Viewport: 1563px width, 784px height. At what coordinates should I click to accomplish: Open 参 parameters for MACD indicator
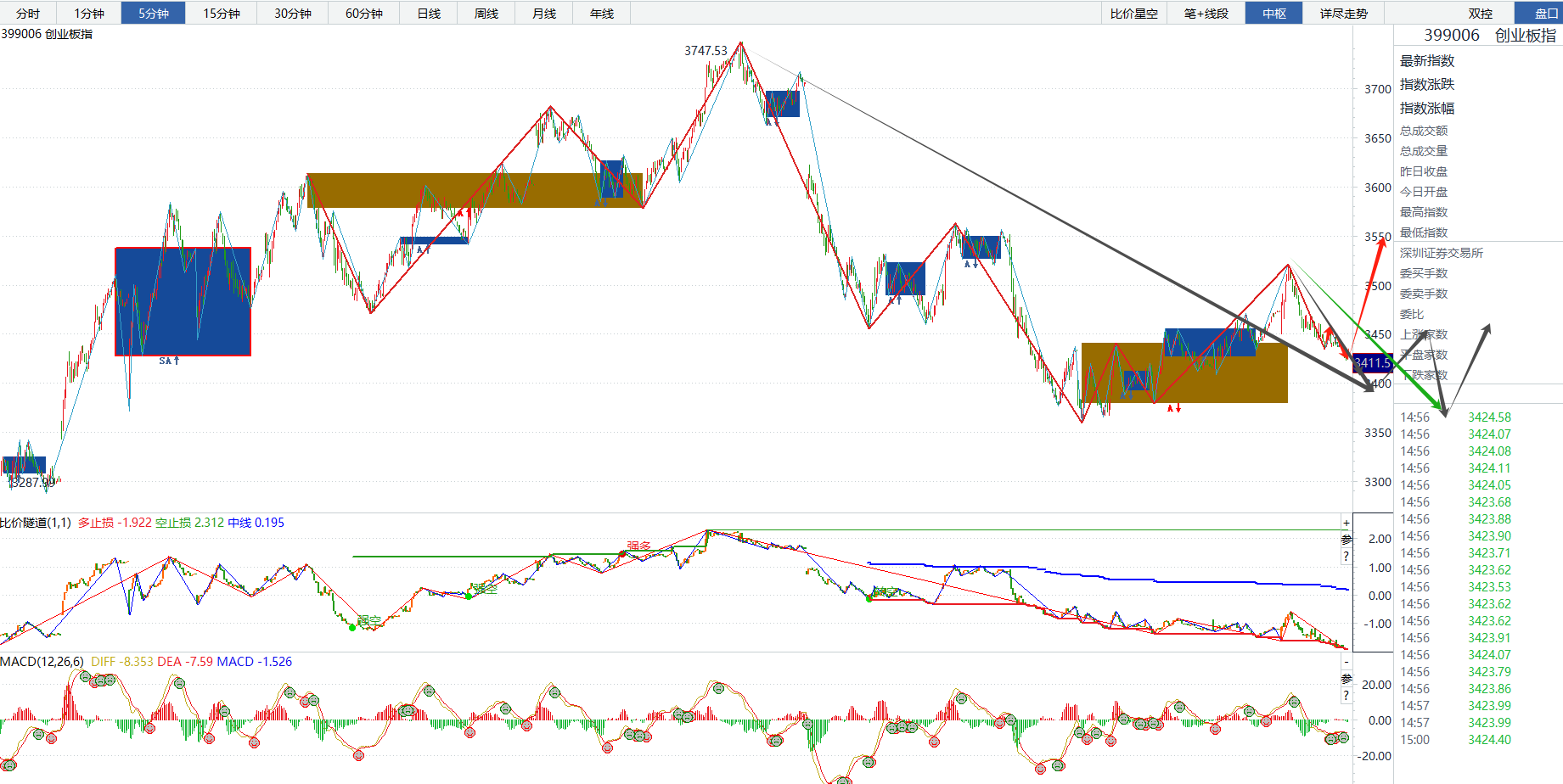(x=1347, y=678)
